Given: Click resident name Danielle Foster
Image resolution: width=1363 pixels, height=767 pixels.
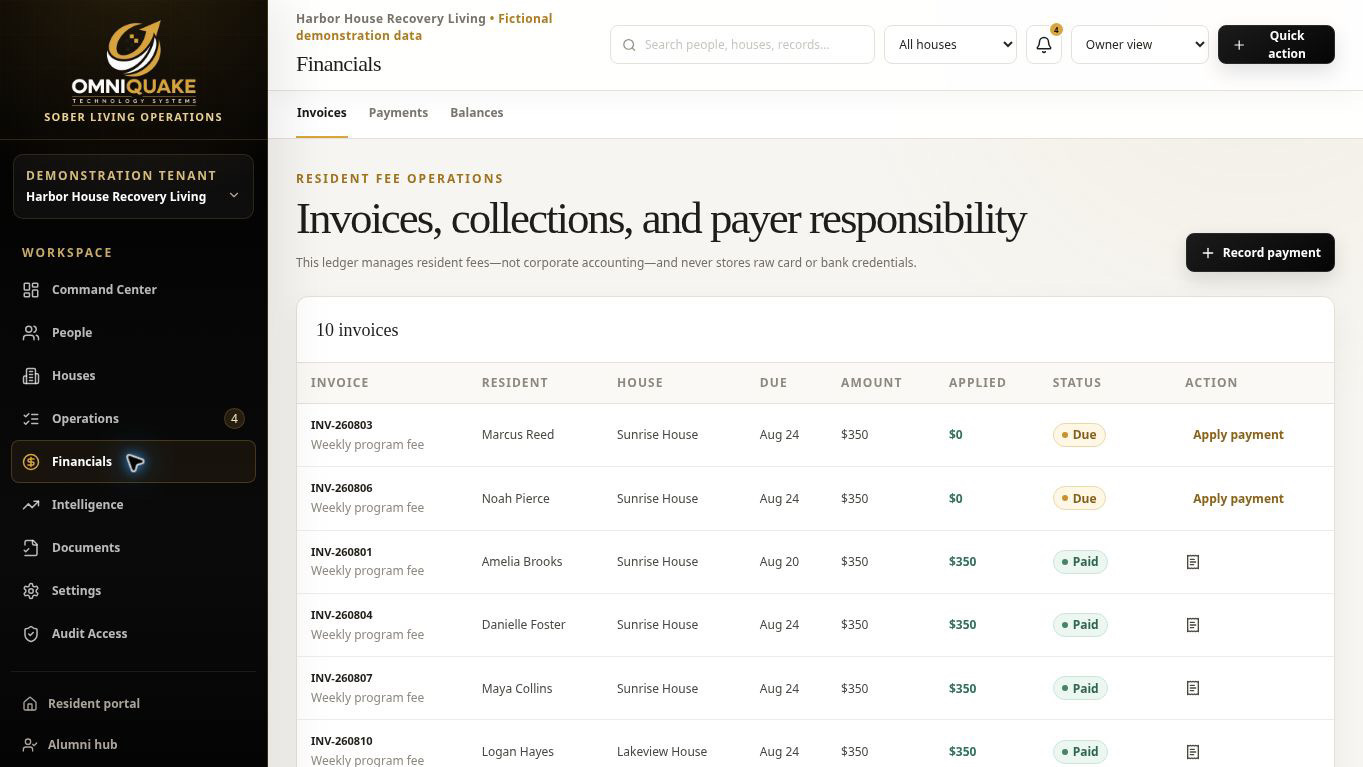Looking at the screenshot, I should pyautogui.click(x=523, y=625).
